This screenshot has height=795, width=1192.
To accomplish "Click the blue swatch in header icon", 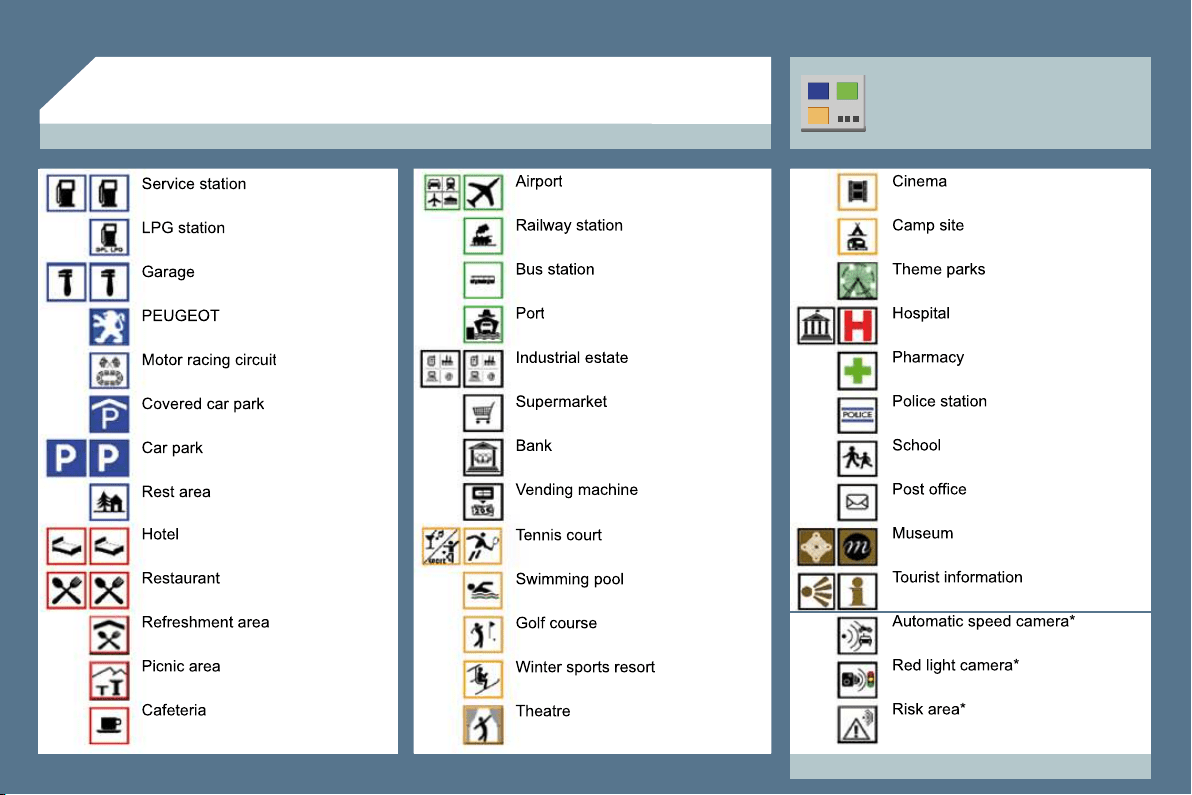I will click(818, 91).
